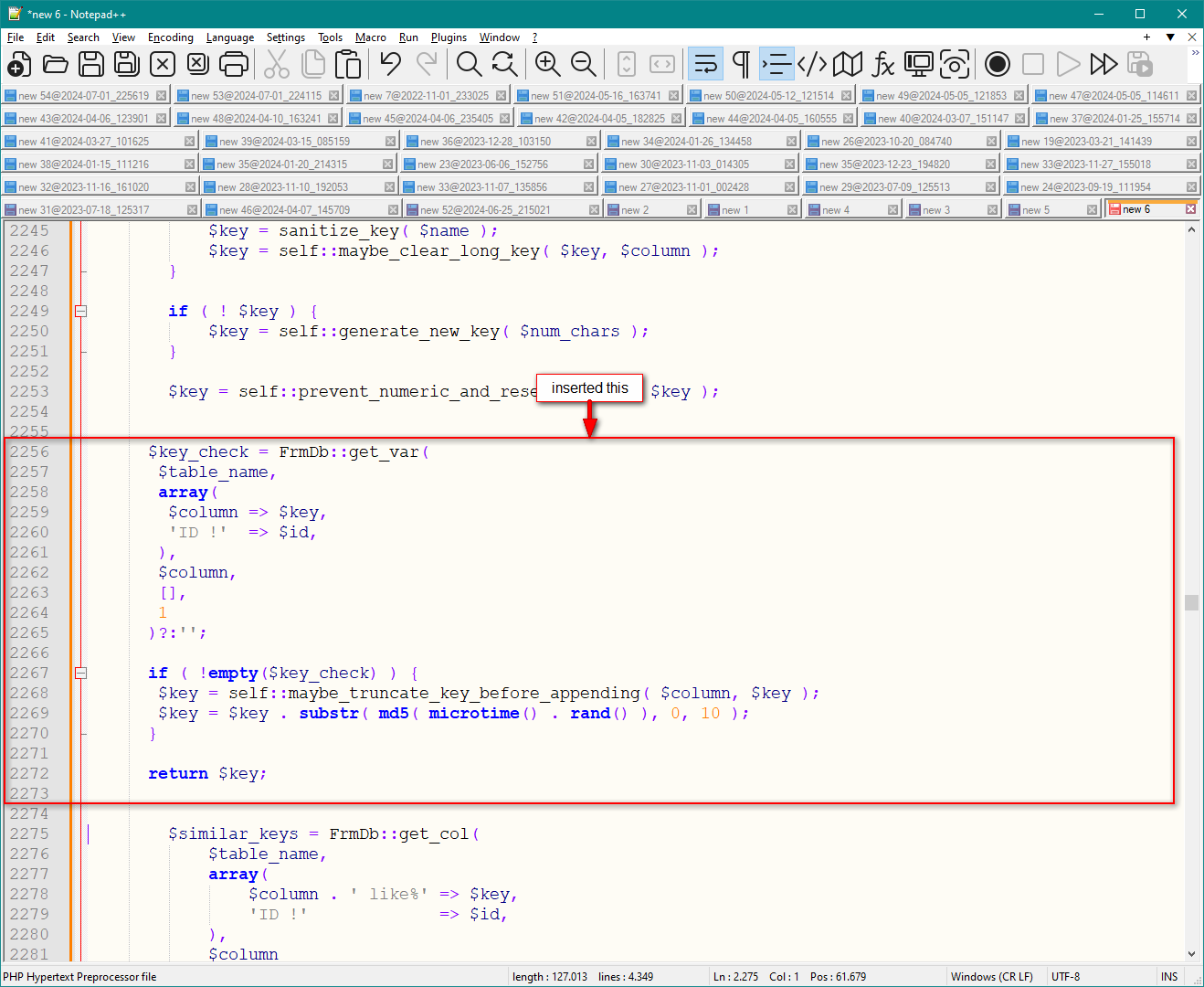Collapse the fold marker at line 2249
1204x987 pixels.
(80, 311)
